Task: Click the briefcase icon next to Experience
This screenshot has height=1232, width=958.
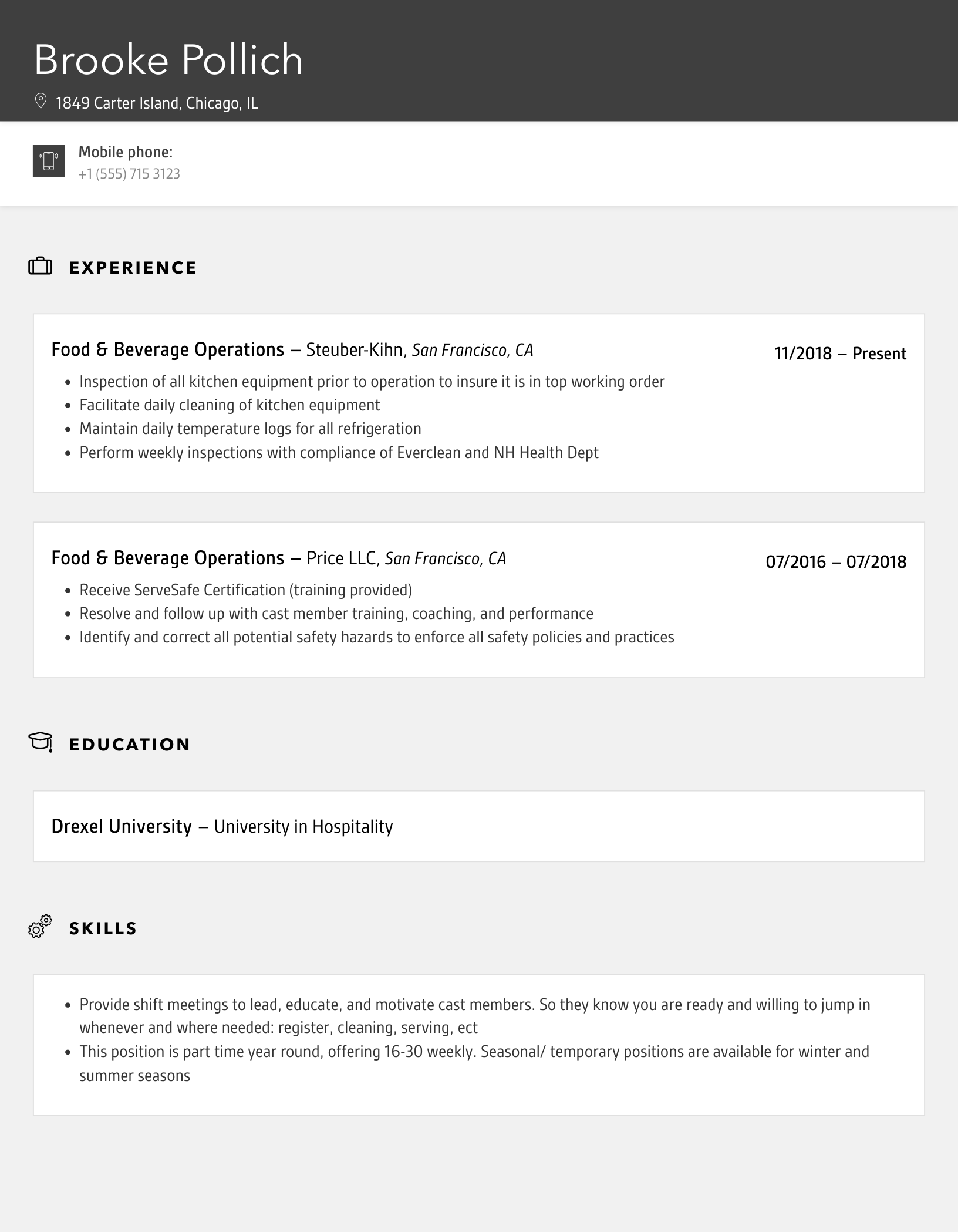Action: coord(41,267)
